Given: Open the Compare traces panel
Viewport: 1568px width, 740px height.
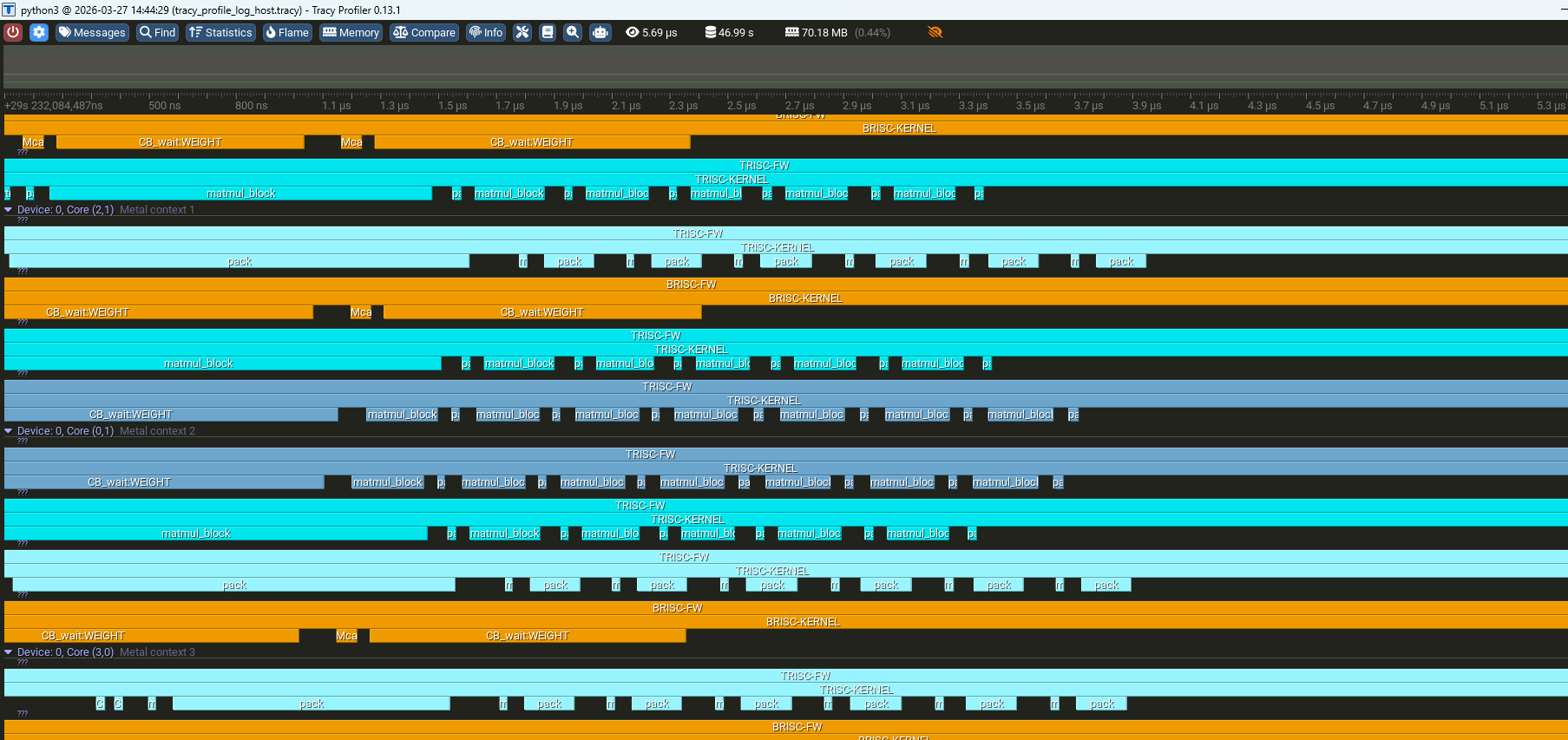Looking at the screenshot, I should pos(423,32).
